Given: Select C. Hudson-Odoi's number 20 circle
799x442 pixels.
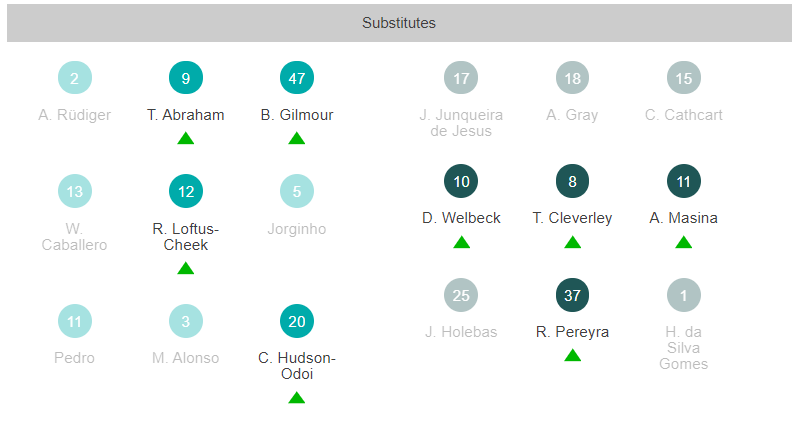Looking at the screenshot, I should coord(297,321).
